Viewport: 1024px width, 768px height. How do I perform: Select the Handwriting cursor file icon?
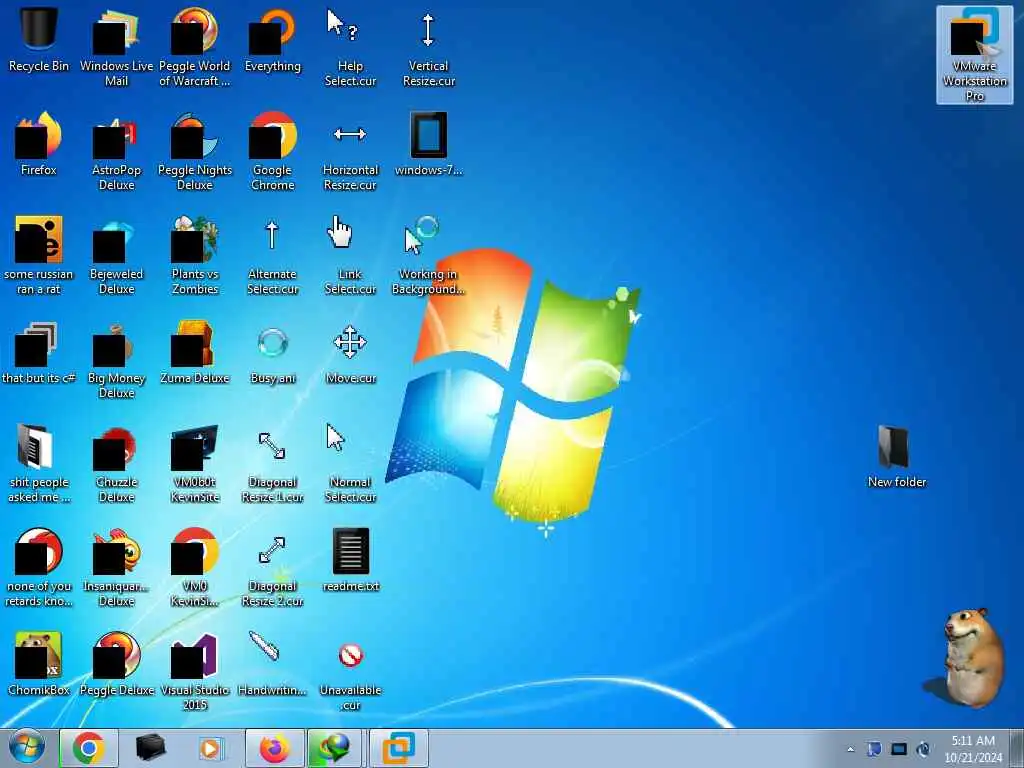coord(273,664)
